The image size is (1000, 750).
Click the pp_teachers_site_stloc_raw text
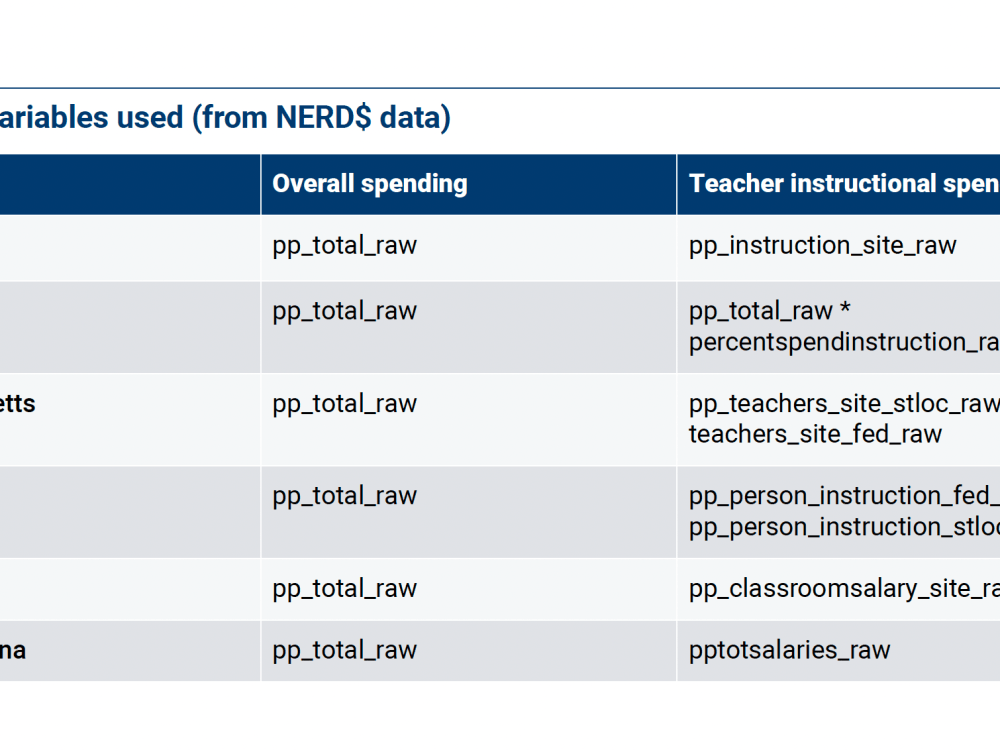point(843,404)
